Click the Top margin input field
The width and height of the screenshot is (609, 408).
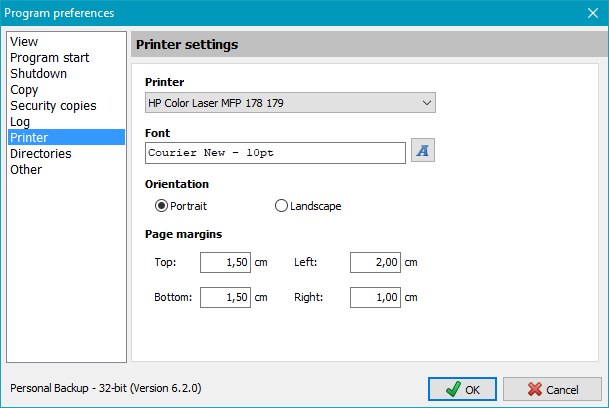[x=225, y=263]
